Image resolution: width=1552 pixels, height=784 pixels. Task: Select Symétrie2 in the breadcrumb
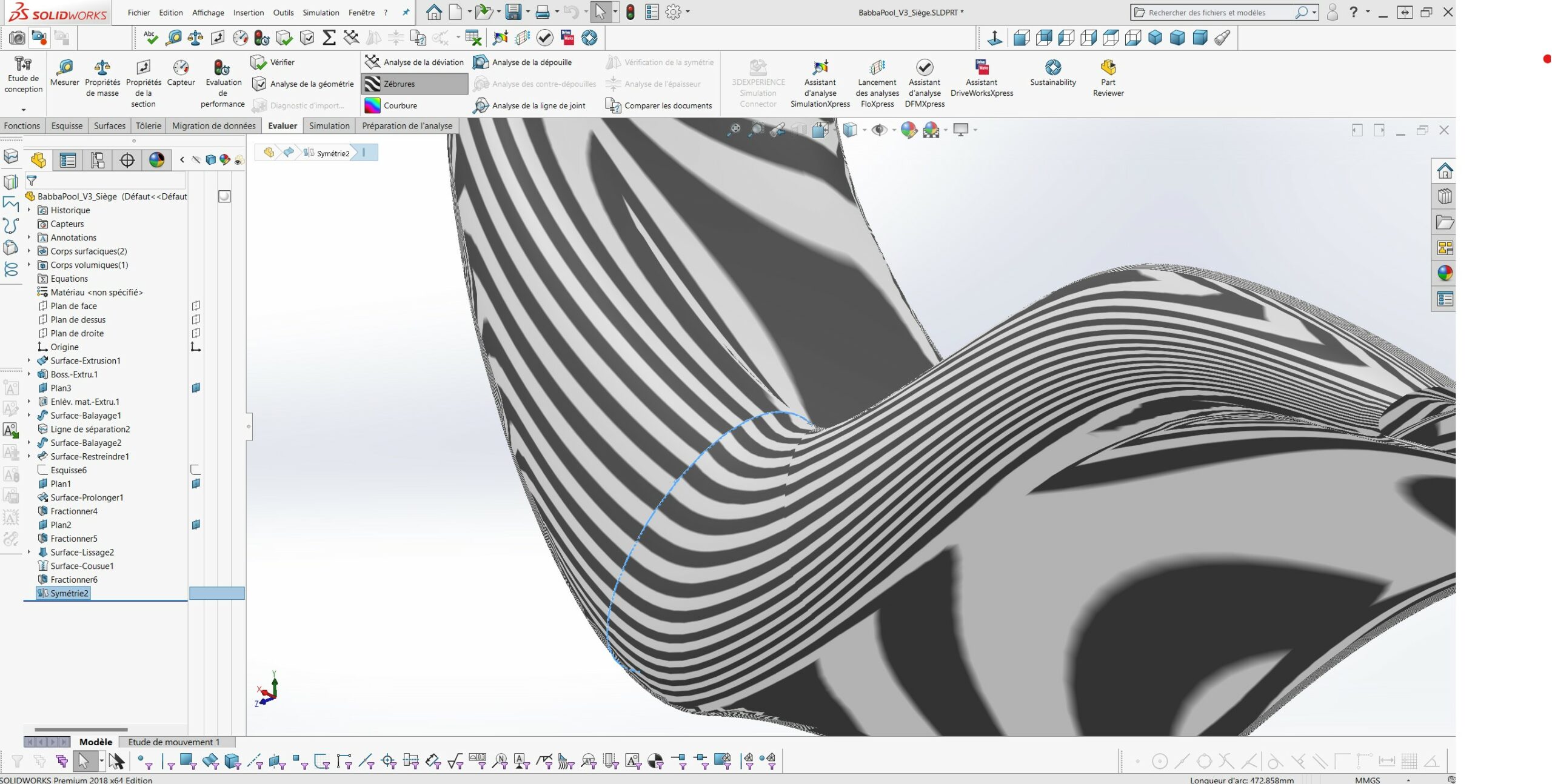327,153
